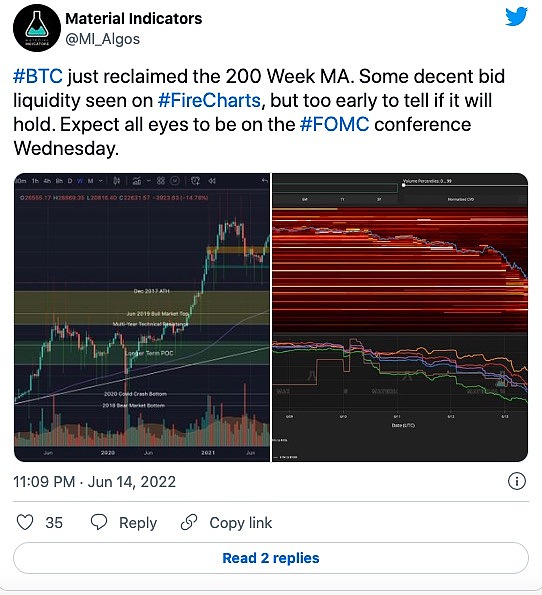This screenshot has height=595, width=542.
Task: Click the tweet info circle icon
Action: point(517,481)
